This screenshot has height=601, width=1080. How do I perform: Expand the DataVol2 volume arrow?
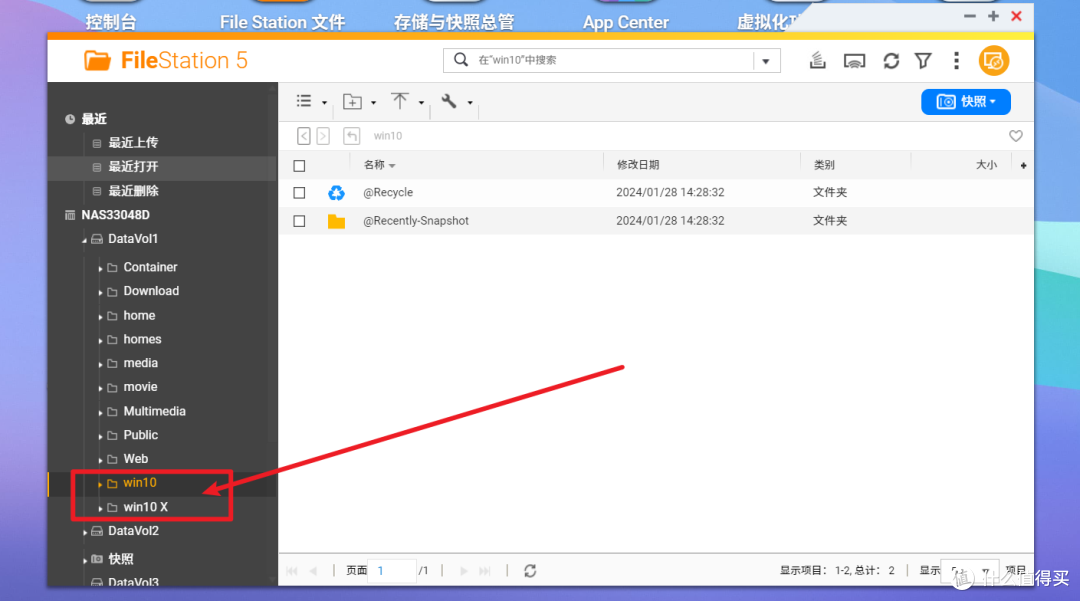[85, 532]
